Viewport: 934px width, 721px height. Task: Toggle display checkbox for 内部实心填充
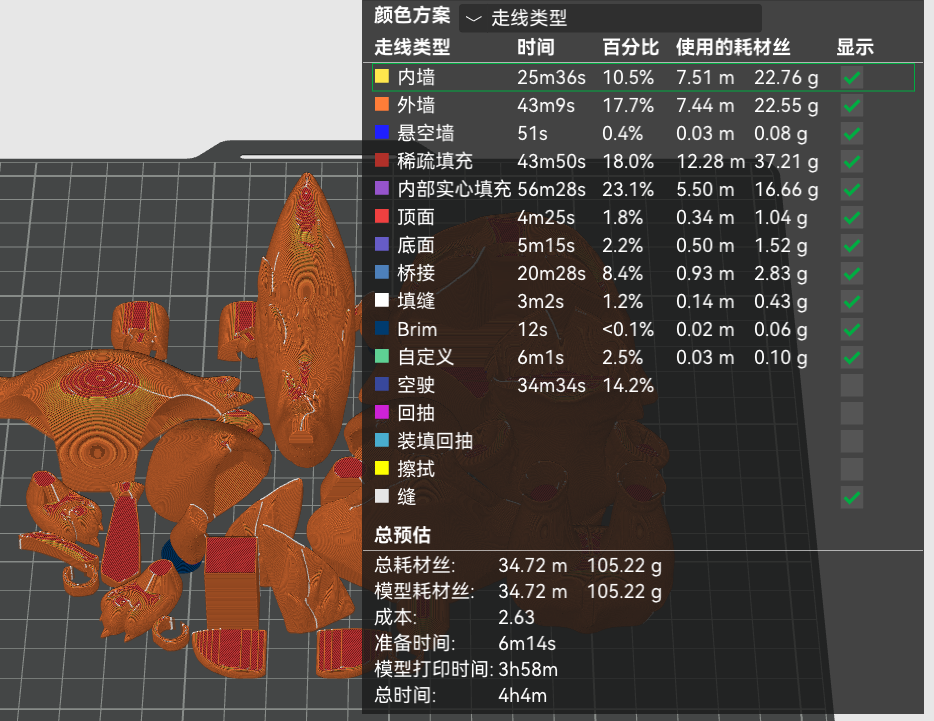pos(852,189)
